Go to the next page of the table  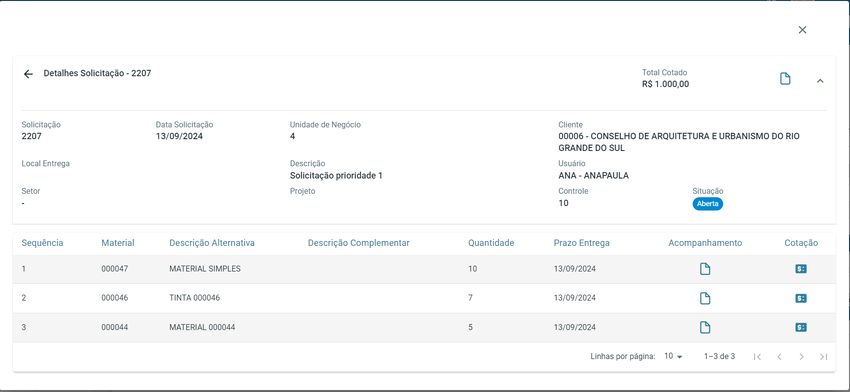(801, 357)
